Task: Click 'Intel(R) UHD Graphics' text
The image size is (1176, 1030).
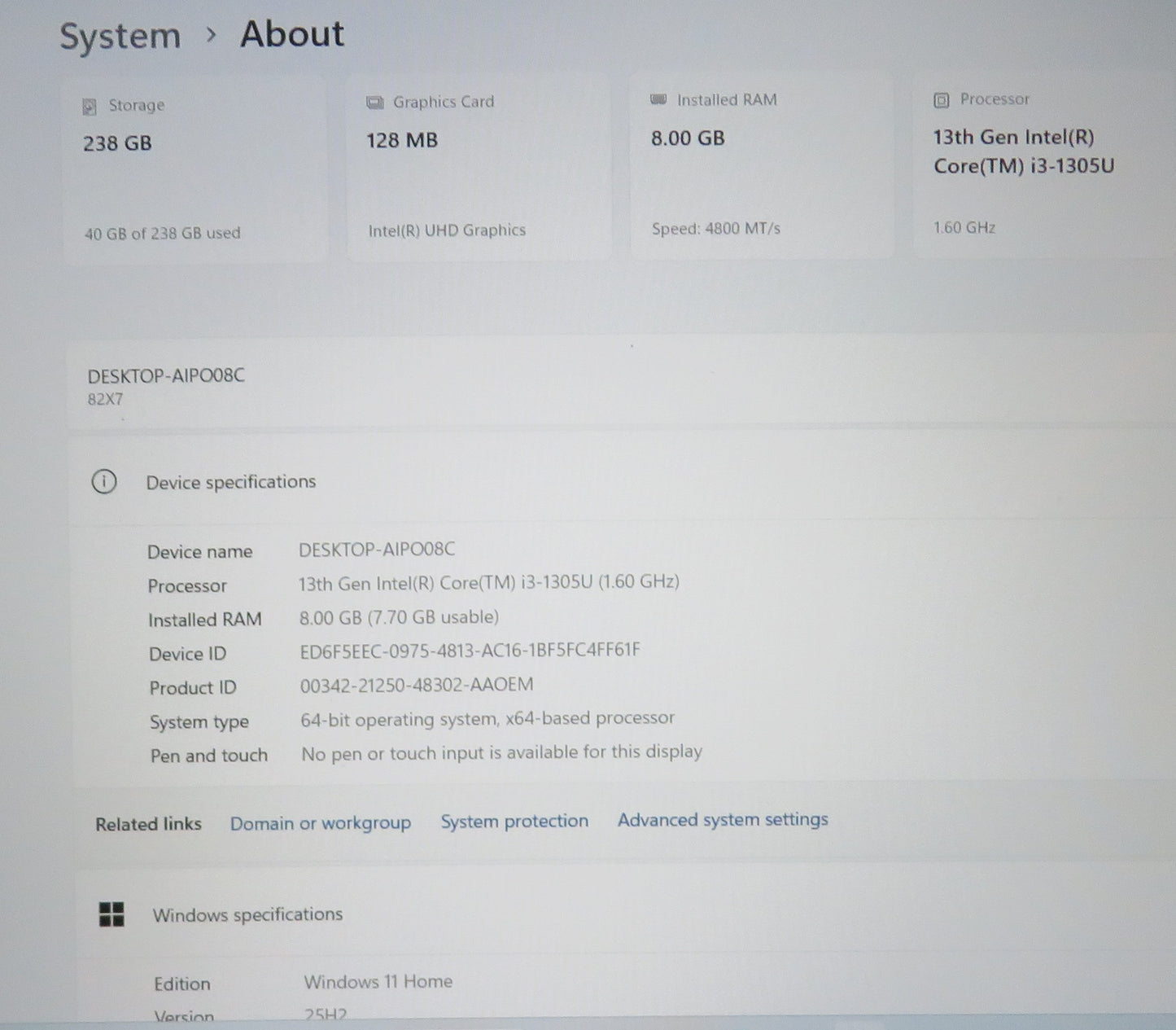Action: tap(447, 230)
